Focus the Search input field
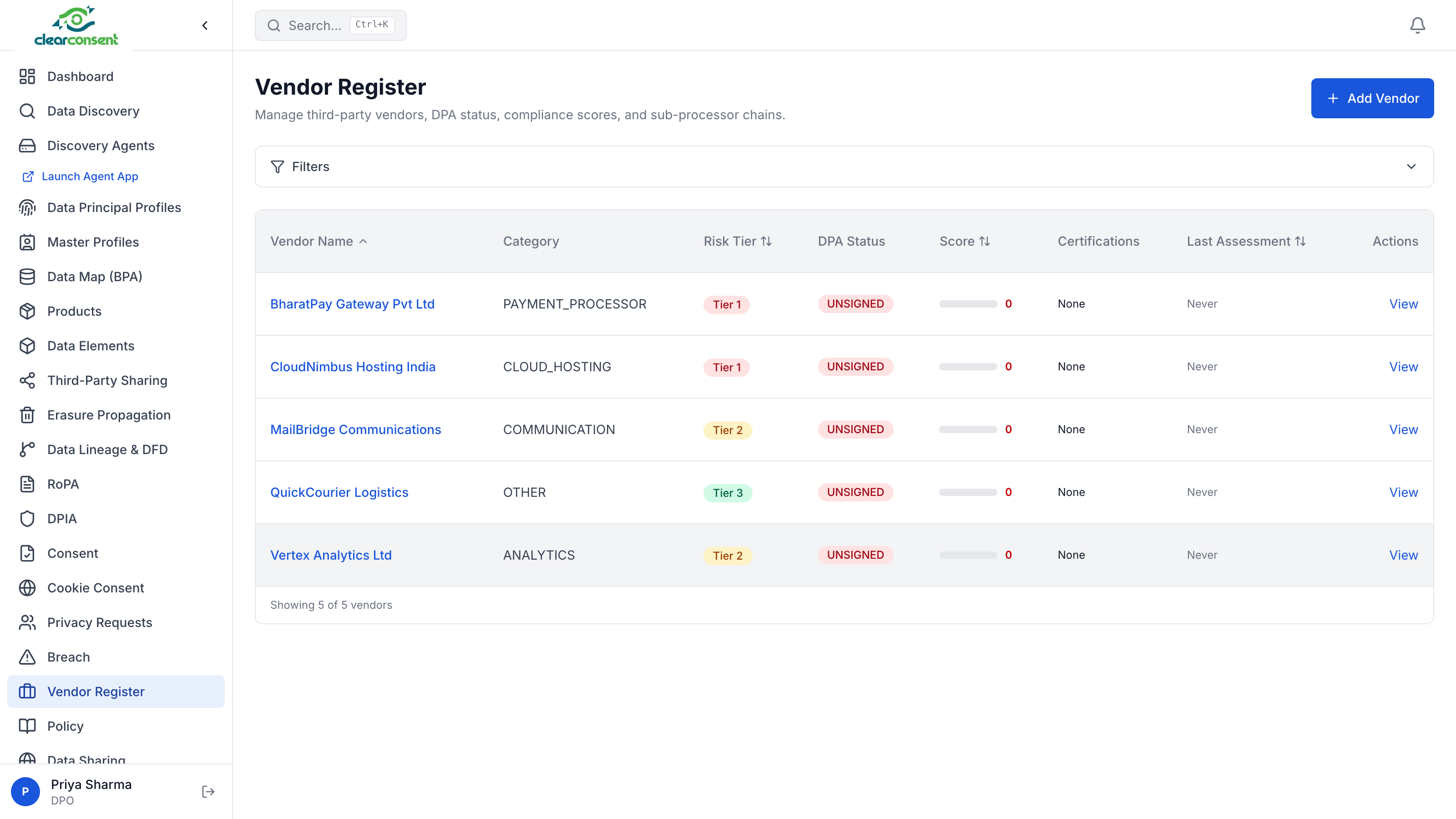Viewport: 1456px width, 819px height. tap(331, 25)
